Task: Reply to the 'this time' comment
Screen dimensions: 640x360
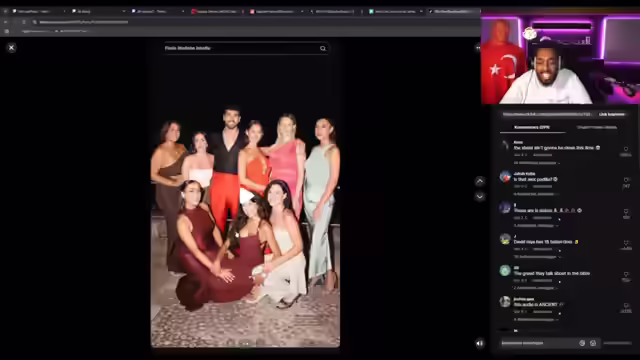Action: [542, 155]
